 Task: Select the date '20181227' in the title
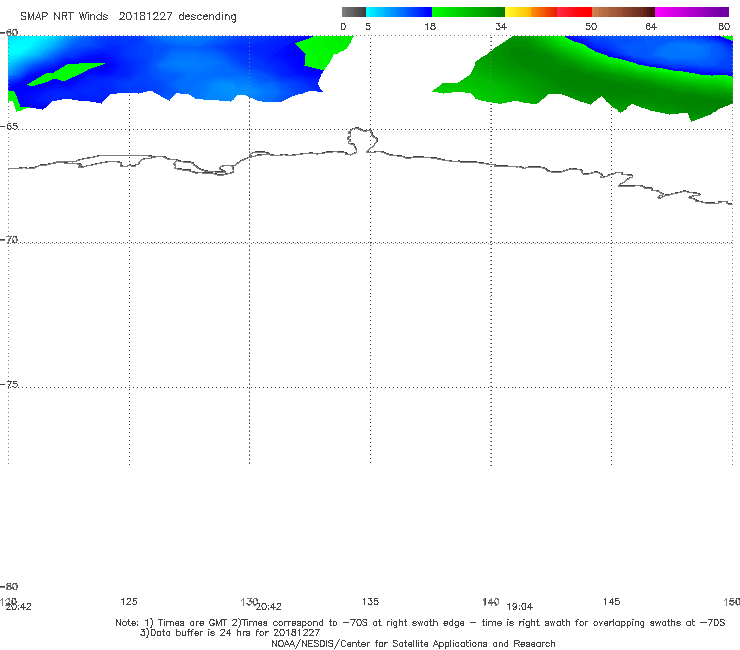[145, 16]
